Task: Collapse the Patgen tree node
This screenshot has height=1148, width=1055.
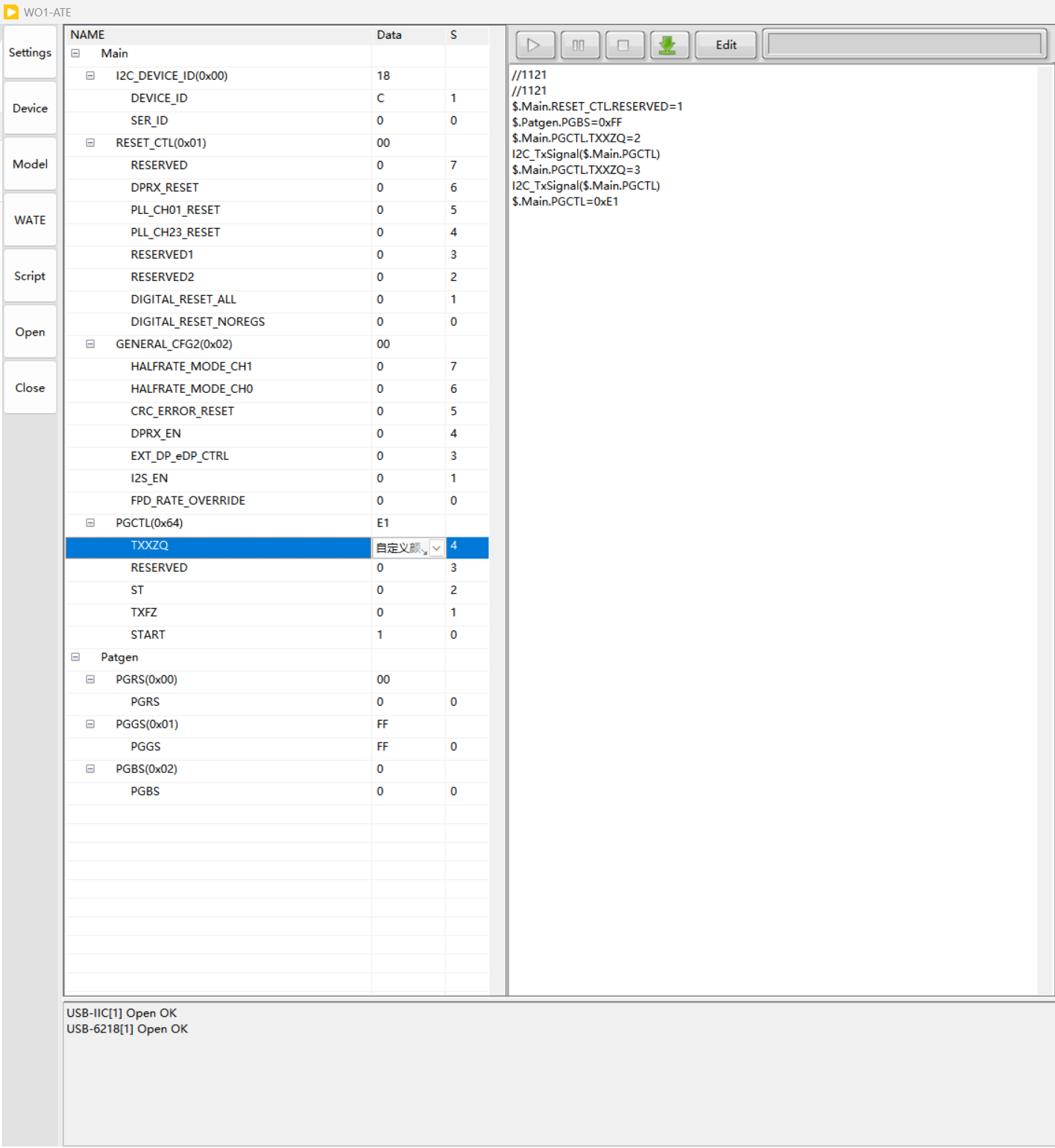Action: (x=75, y=657)
